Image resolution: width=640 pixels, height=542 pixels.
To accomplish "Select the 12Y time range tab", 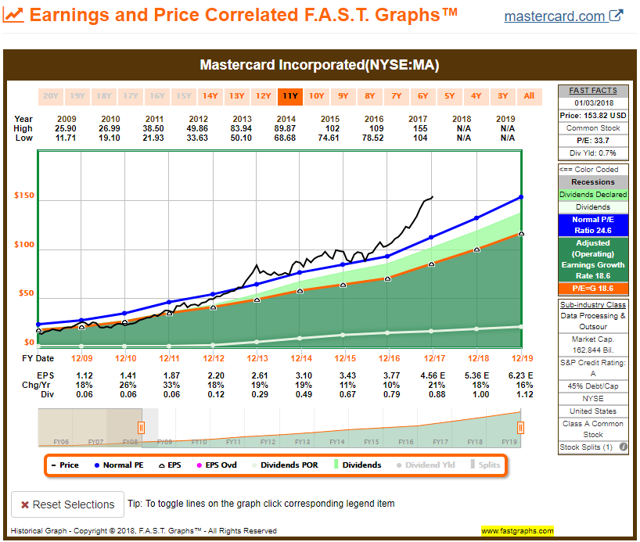I will click(x=263, y=96).
